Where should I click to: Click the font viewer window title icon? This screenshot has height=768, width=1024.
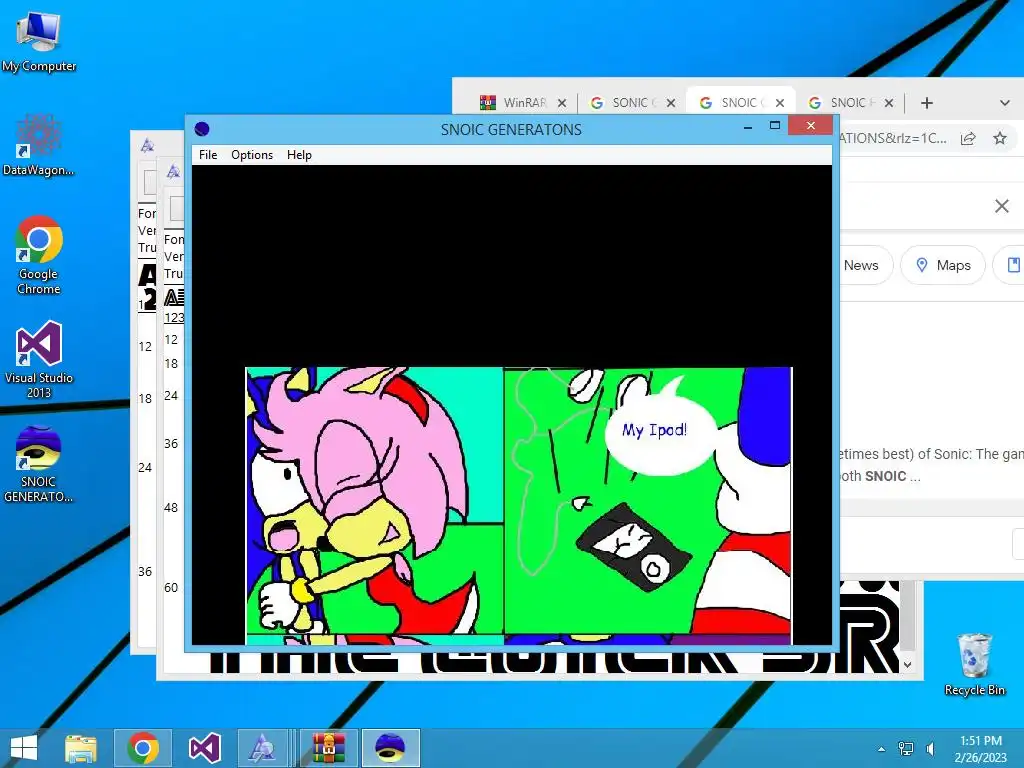173,172
